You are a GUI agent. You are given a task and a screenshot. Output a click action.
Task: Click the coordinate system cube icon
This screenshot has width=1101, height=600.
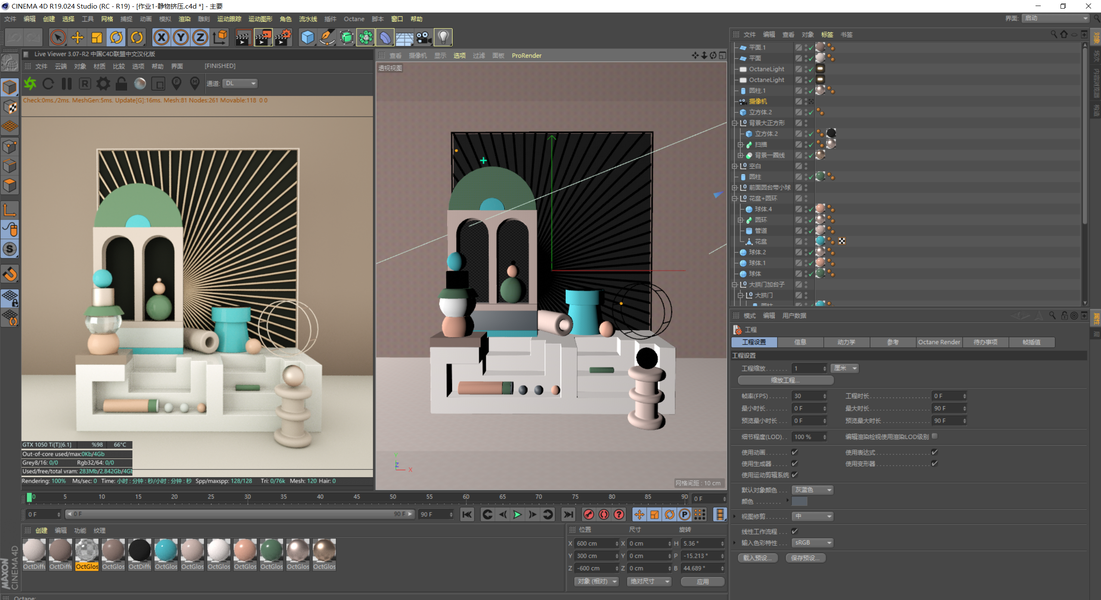point(220,37)
